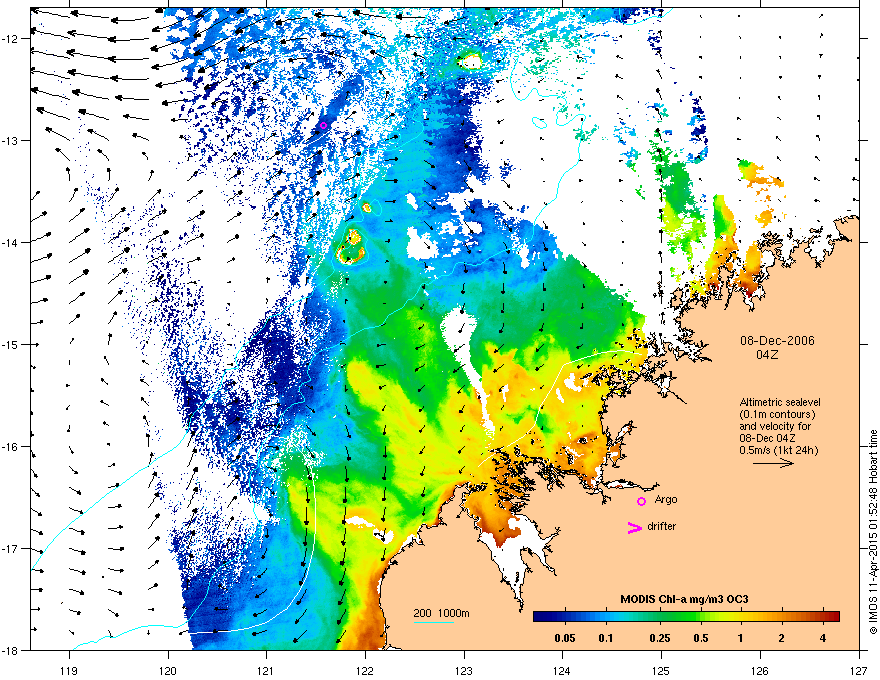Click the 04Z time label
Viewport: 880px width, 680px height.
pyautogui.click(x=767, y=355)
